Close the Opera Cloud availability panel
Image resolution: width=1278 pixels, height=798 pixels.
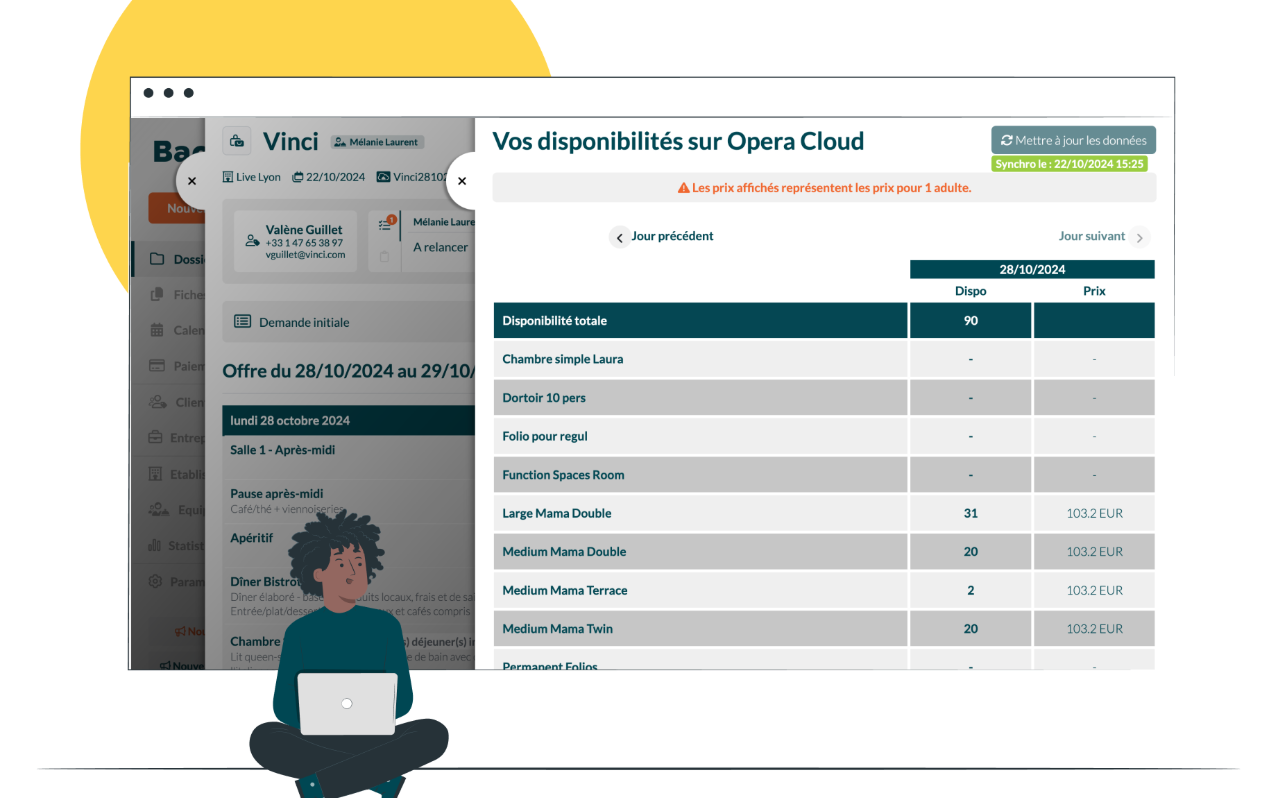(462, 181)
